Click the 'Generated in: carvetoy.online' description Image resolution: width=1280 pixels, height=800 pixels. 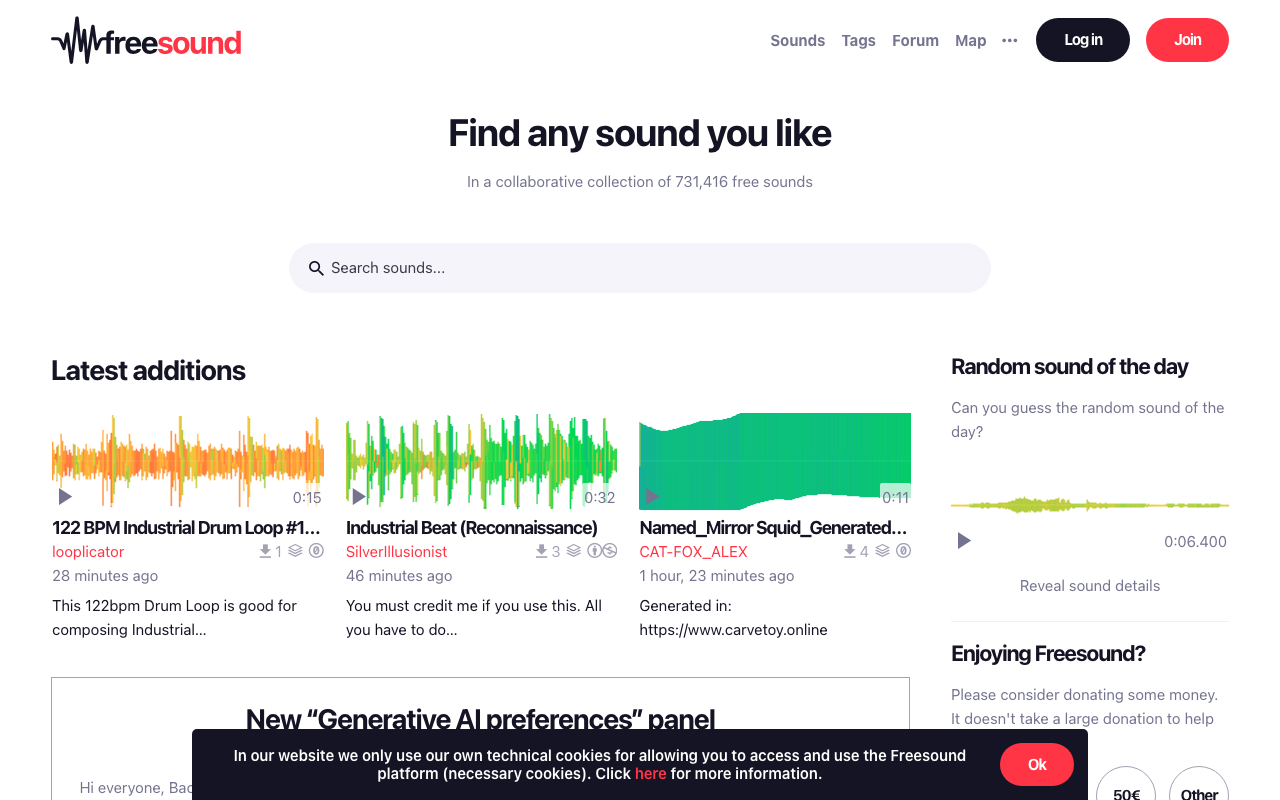[x=734, y=618]
